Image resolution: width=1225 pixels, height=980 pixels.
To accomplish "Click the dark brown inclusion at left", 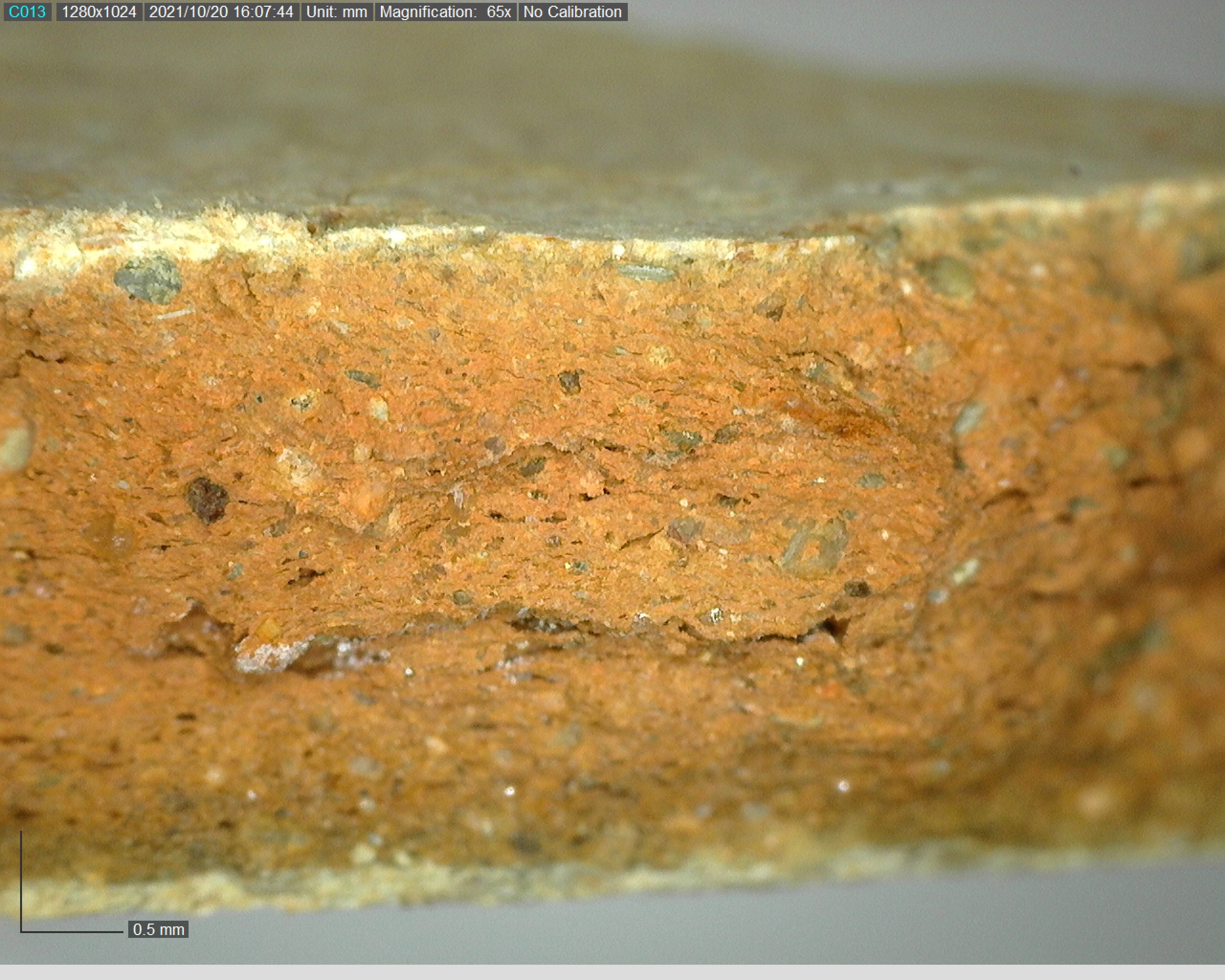I will (207, 500).
